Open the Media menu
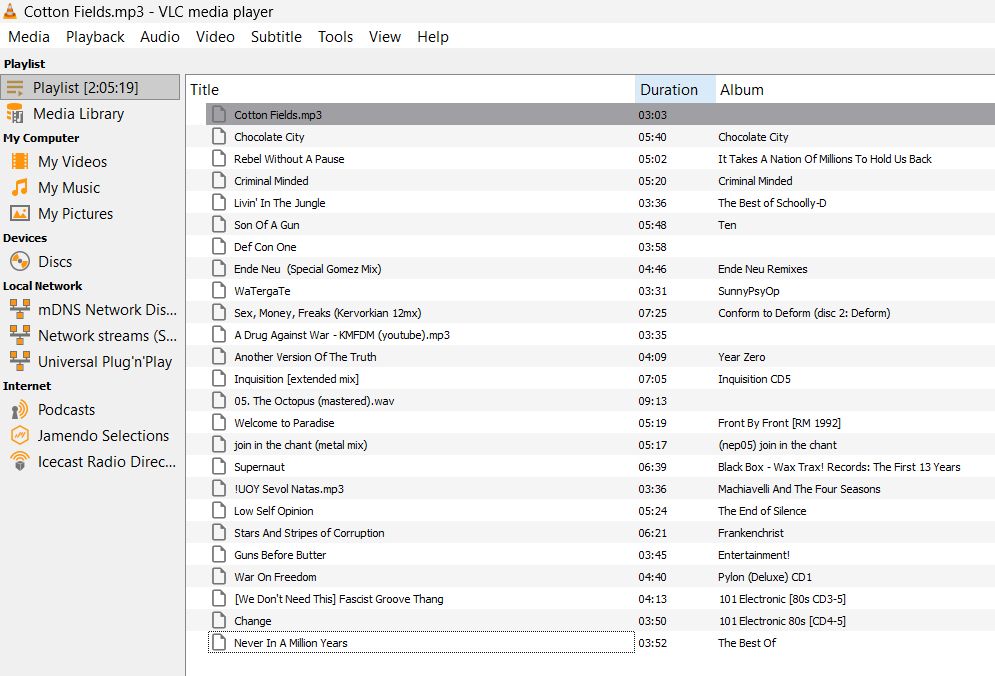 29,37
